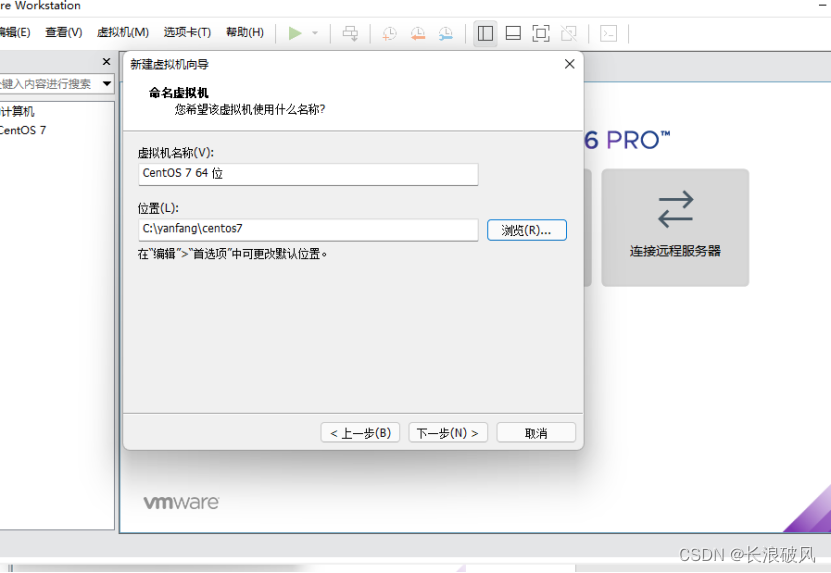Open the 查看(V) menu
Screen dimensions: 831x573
[x=64, y=32]
